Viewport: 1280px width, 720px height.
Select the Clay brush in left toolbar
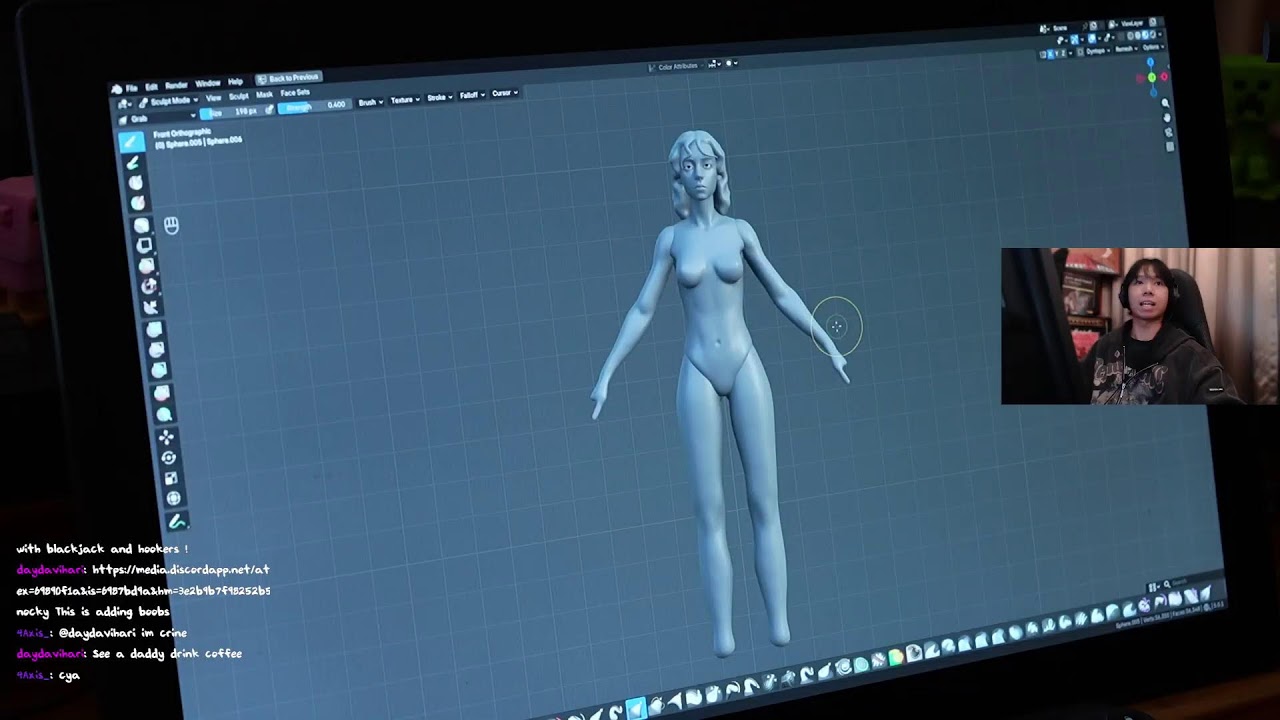pyautogui.click(x=135, y=184)
